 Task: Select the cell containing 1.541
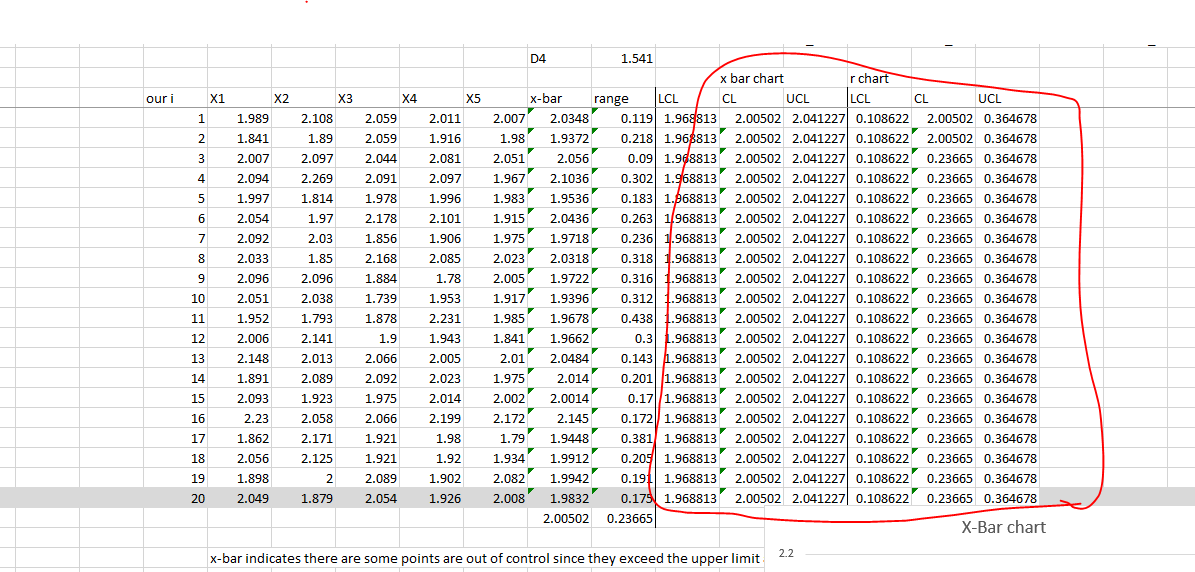point(623,59)
